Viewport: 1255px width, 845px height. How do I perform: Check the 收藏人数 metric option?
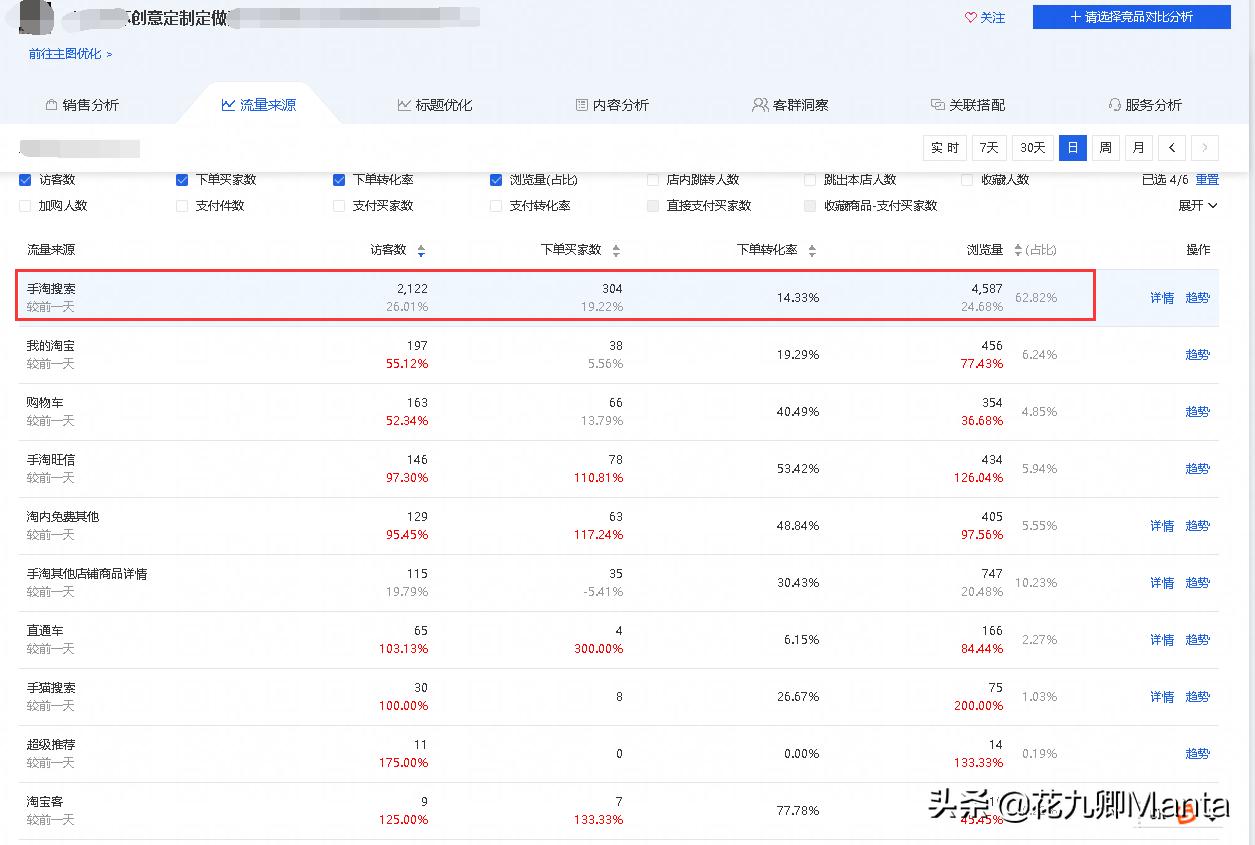[966, 179]
